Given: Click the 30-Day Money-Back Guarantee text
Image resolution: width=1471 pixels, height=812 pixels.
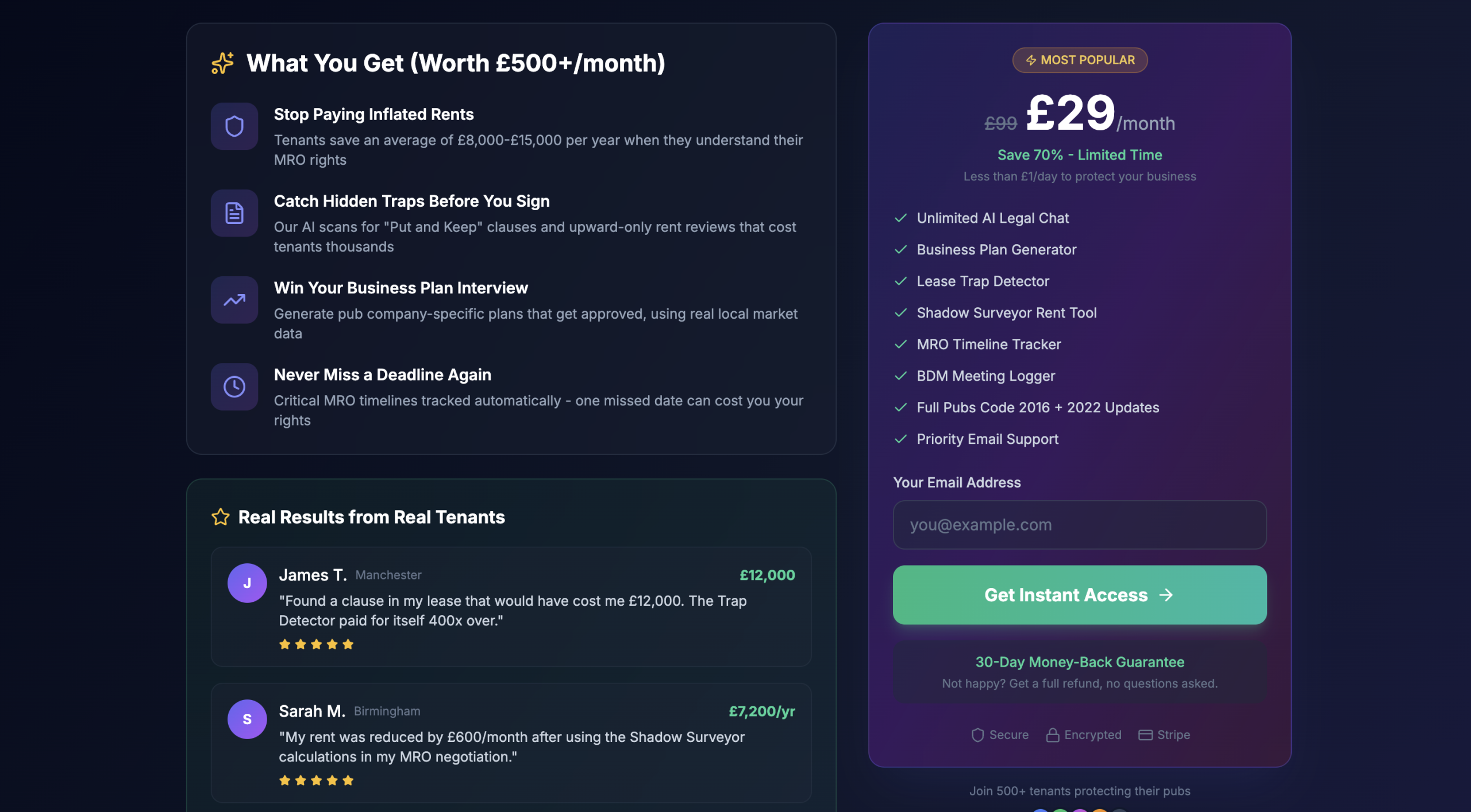Looking at the screenshot, I should (x=1080, y=662).
